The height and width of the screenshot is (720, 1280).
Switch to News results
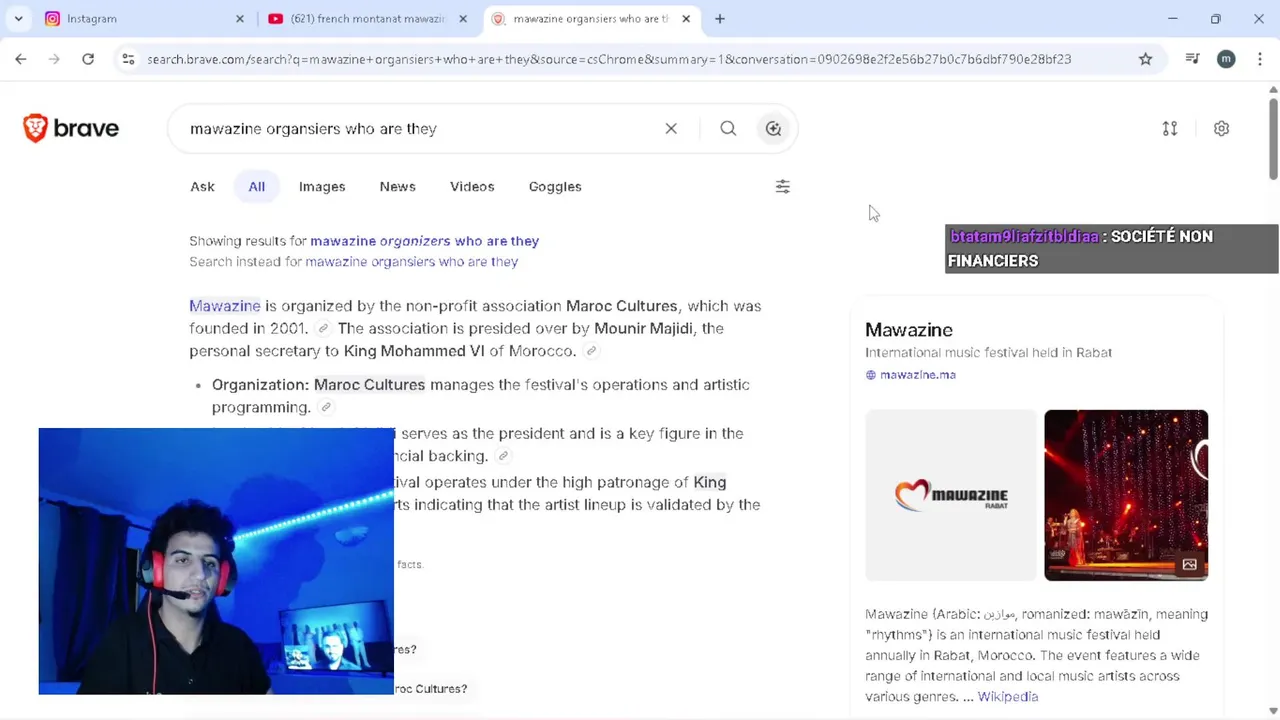pos(397,186)
